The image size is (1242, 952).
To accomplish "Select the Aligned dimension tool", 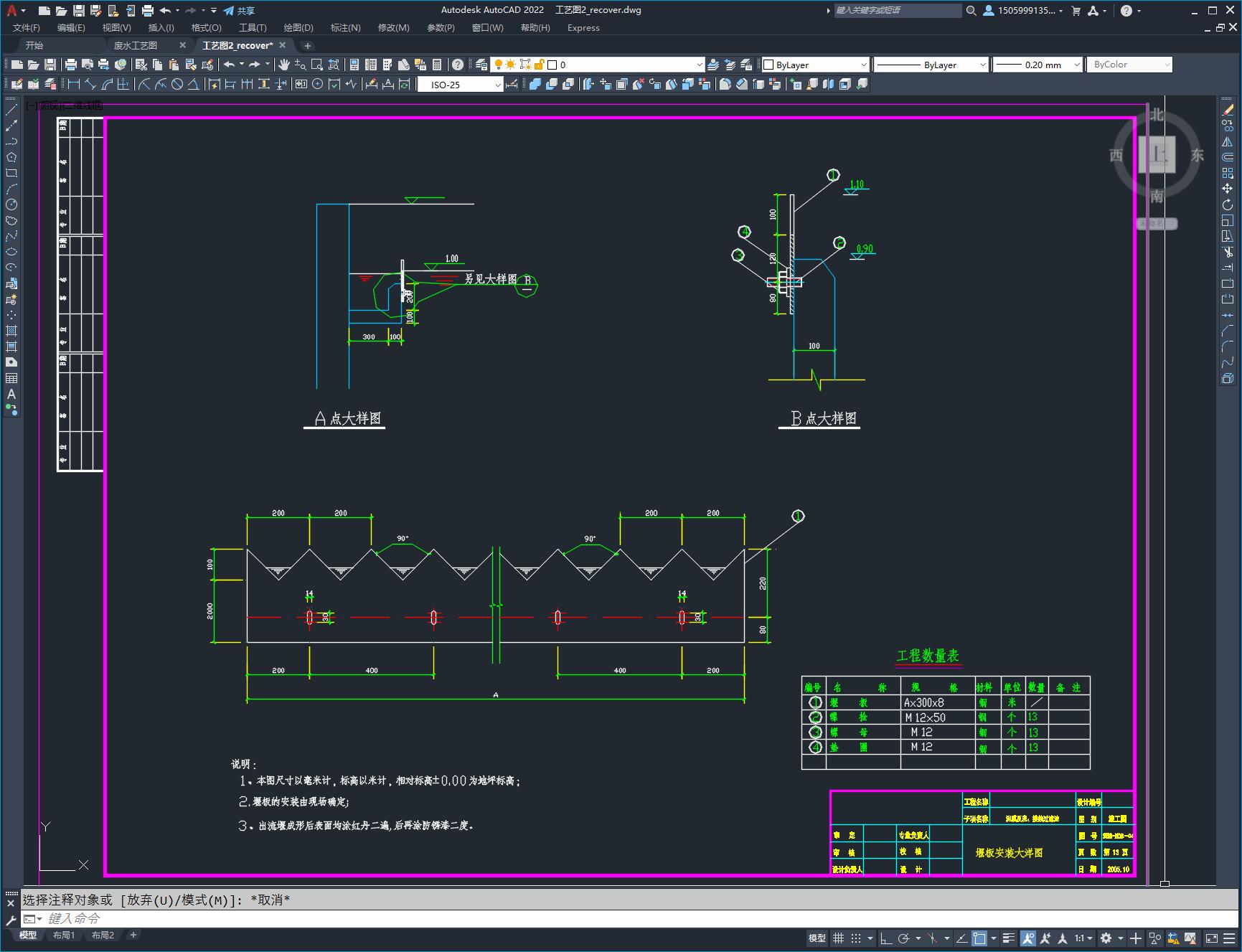I will click(90, 84).
